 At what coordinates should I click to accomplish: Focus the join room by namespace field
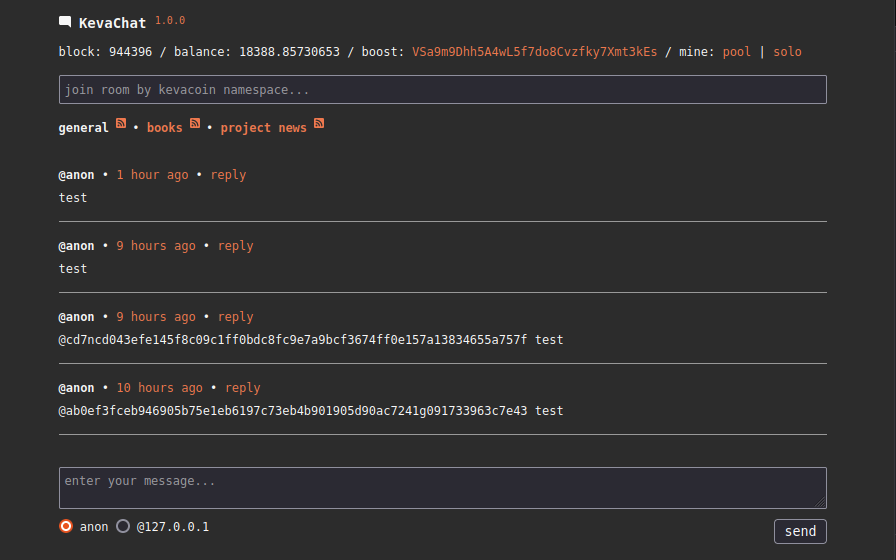443,90
